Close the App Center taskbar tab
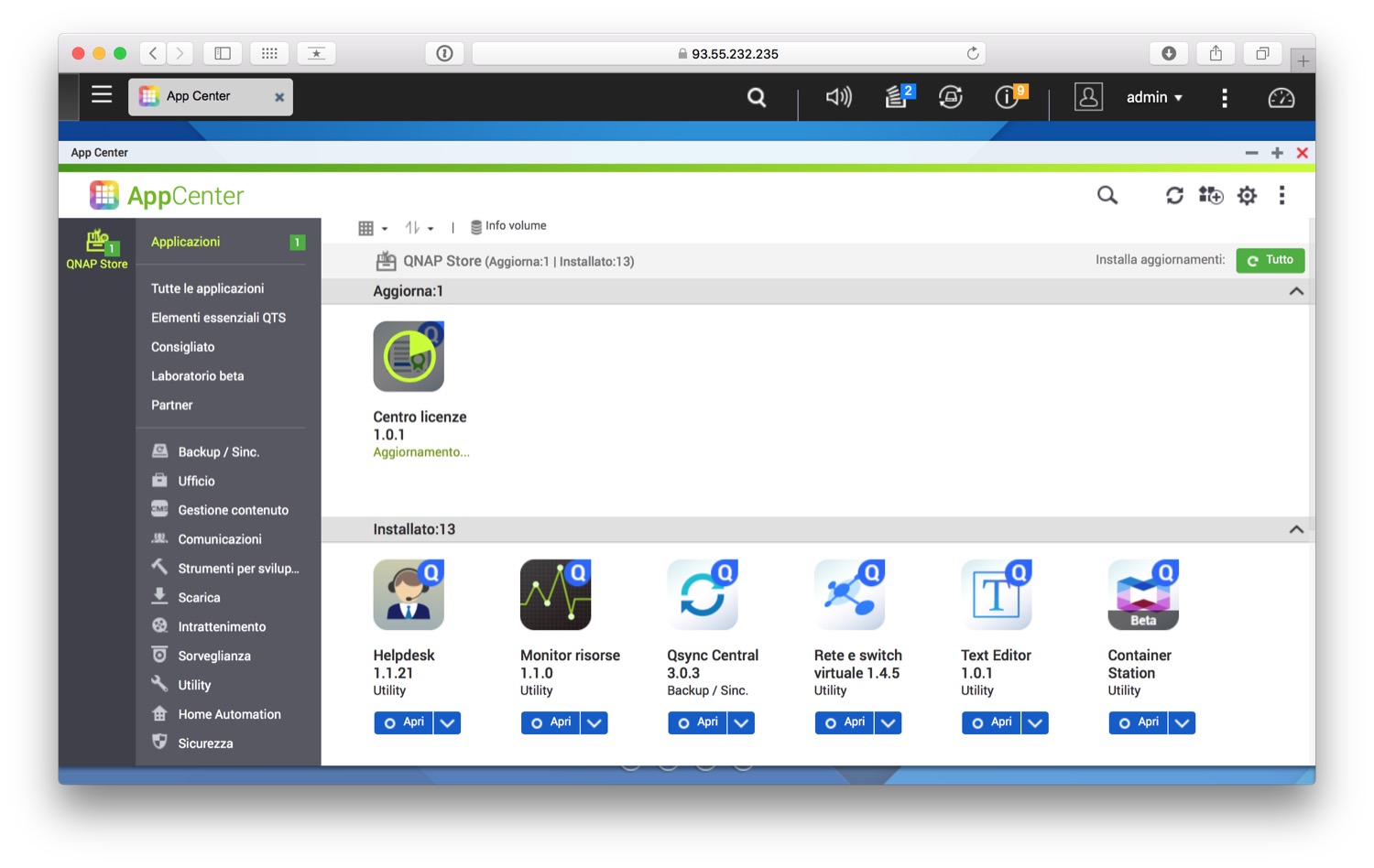Screen dimensions: 1374x868 [x=279, y=97]
